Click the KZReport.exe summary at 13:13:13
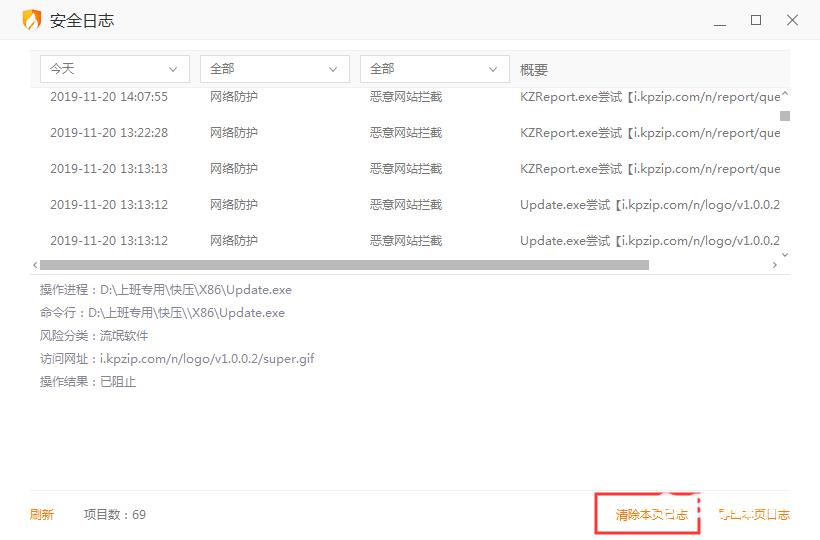Image resolution: width=820 pixels, height=540 pixels. click(x=650, y=169)
